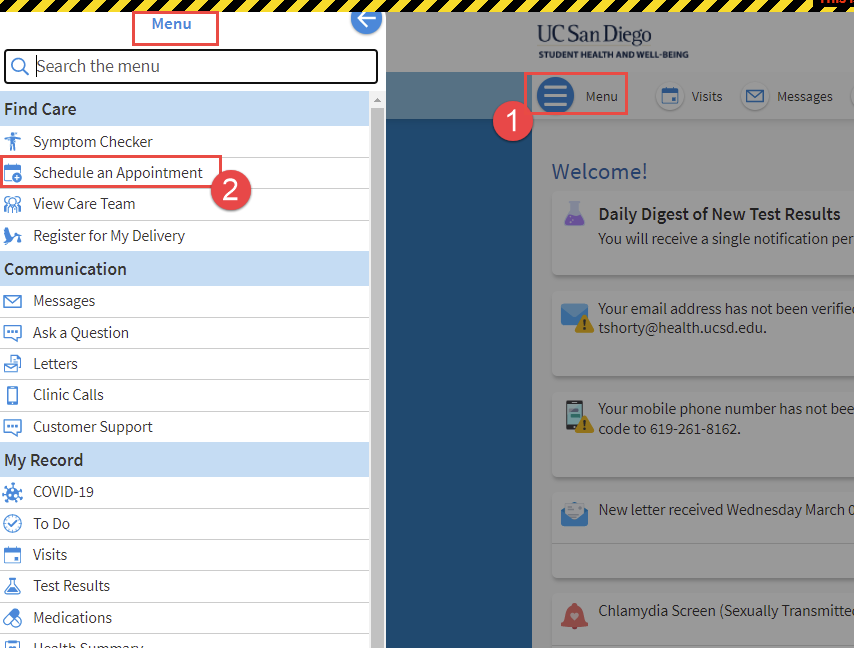Screen dimensions: 854x648
Task: Click into the Search the menu field
Action: click(x=191, y=66)
